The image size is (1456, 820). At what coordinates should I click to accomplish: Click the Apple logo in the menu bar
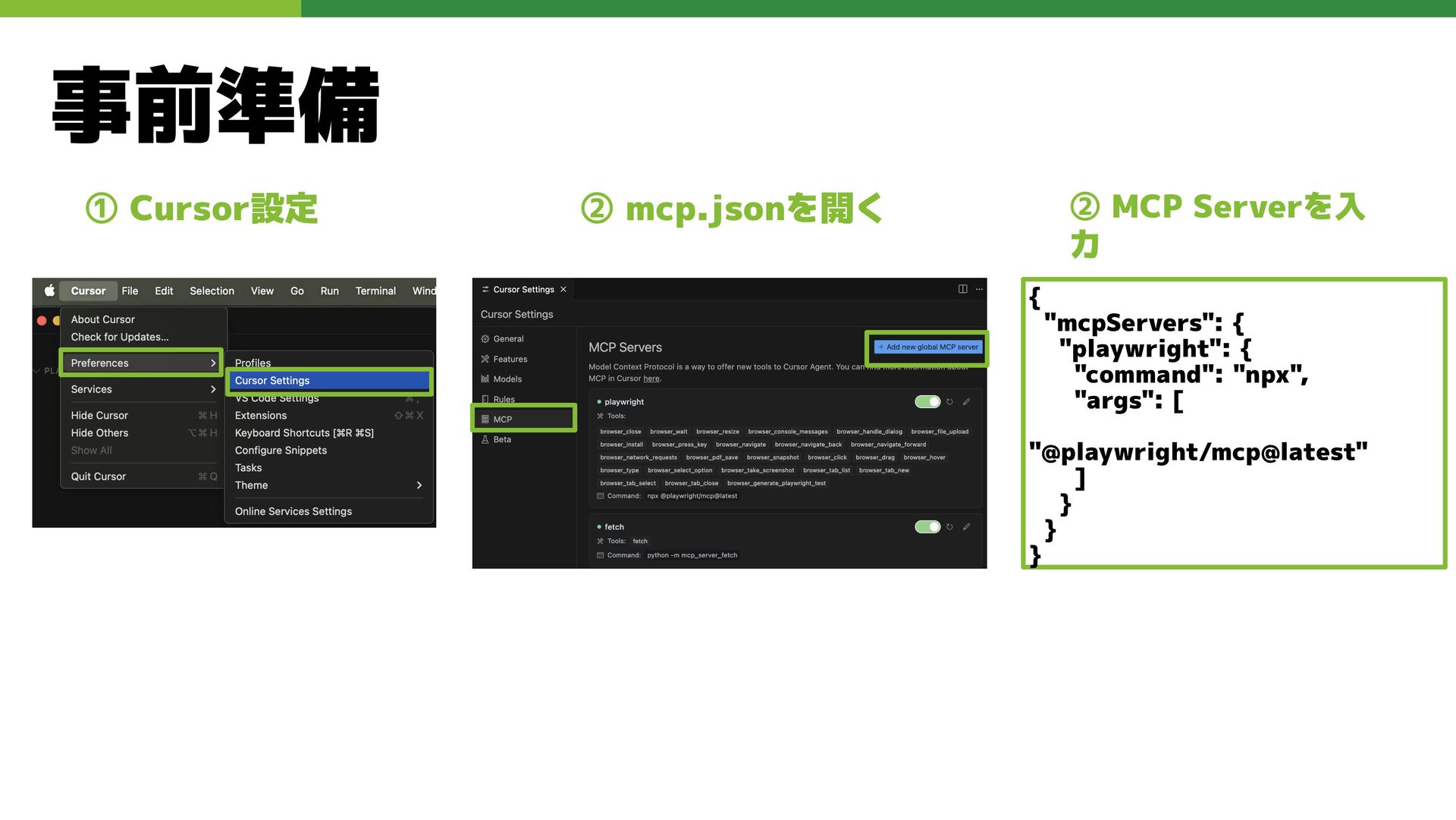[x=49, y=291]
